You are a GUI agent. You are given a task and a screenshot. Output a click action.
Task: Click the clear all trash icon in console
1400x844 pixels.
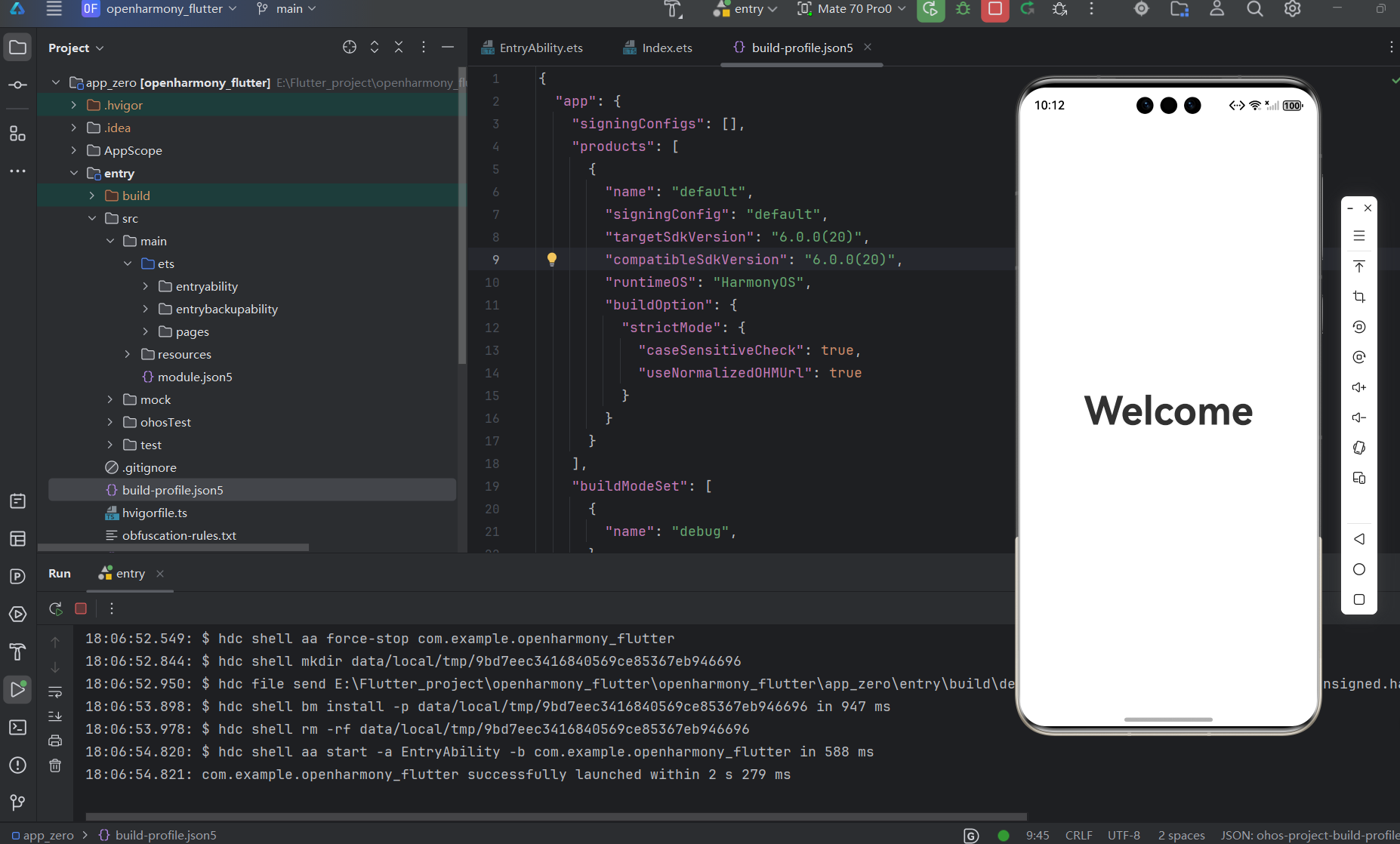55,765
